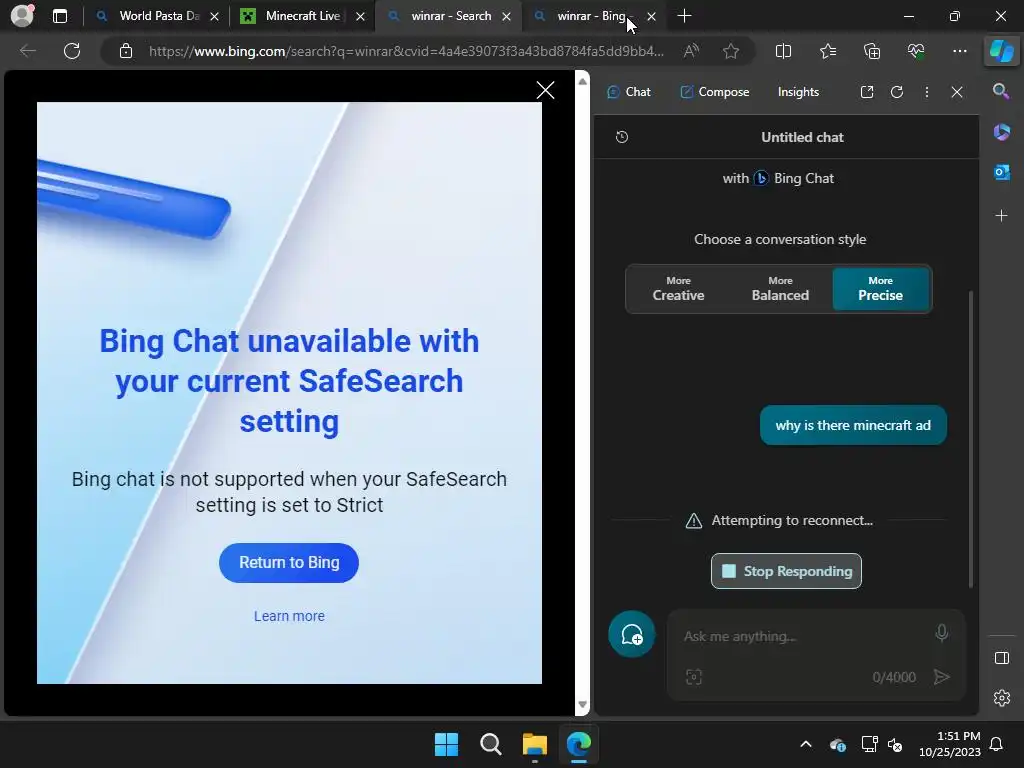
Task: Send the message arrow icon
Action: coord(941,677)
